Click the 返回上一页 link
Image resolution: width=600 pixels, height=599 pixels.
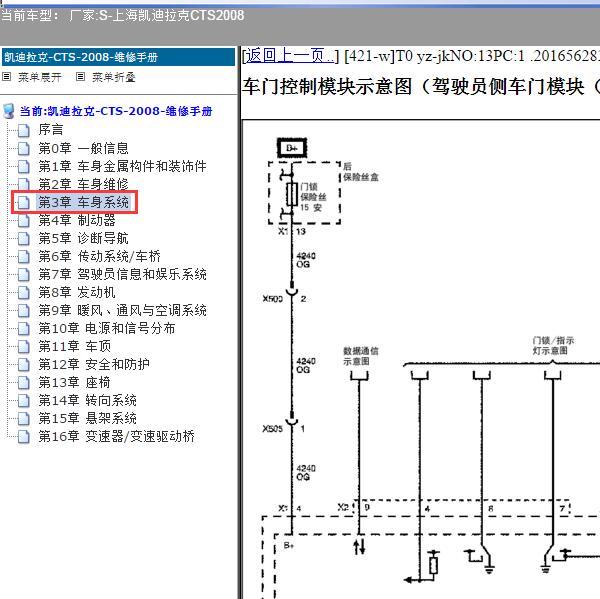[x=289, y=56]
